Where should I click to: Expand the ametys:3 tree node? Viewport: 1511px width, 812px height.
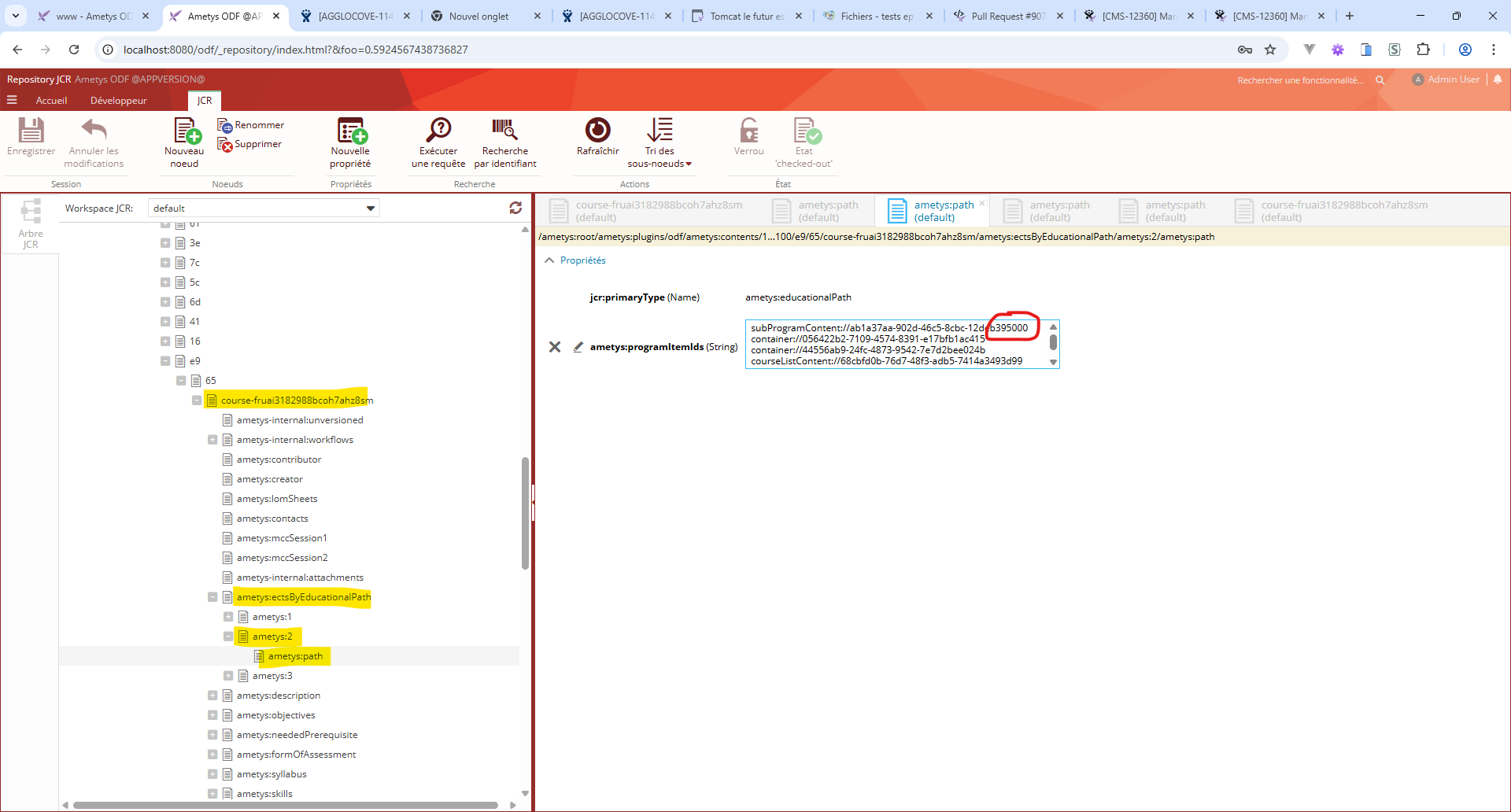click(228, 676)
